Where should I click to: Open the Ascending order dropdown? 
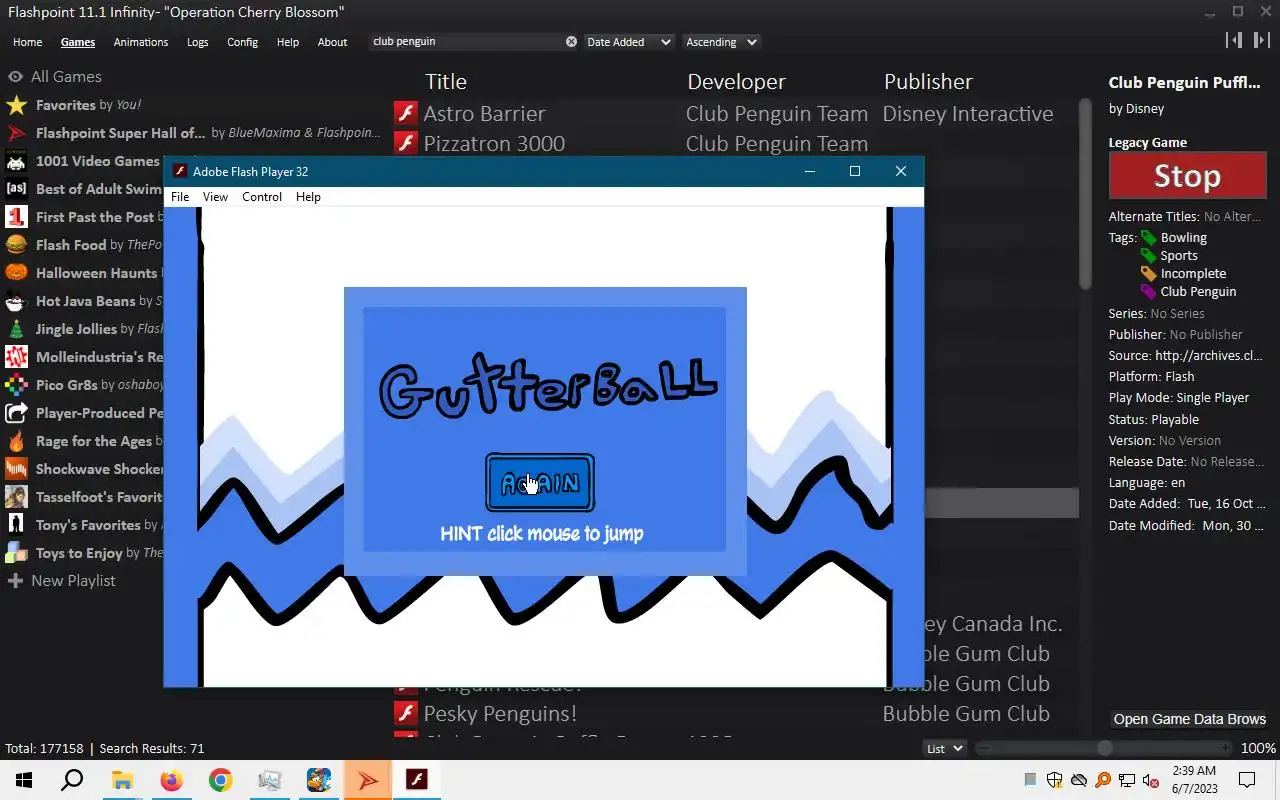pos(721,42)
